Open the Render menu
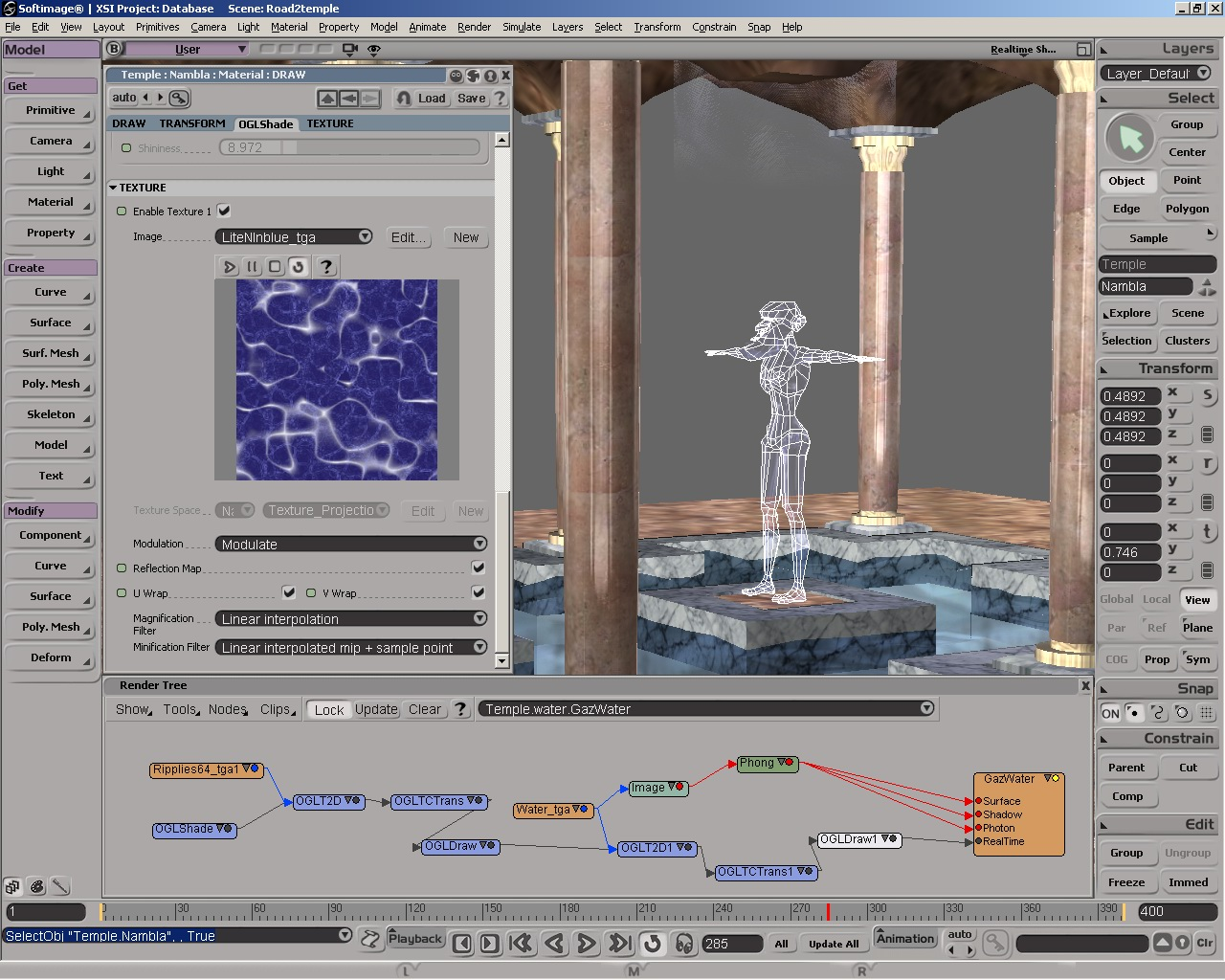Image resolution: width=1225 pixels, height=980 pixels. click(x=474, y=27)
